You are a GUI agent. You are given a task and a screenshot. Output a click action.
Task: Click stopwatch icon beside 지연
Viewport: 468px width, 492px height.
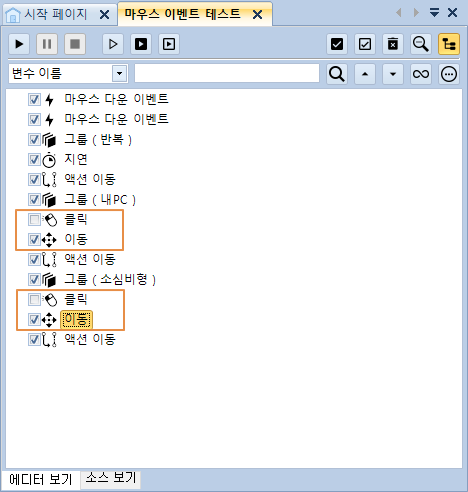[x=49, y=160]
